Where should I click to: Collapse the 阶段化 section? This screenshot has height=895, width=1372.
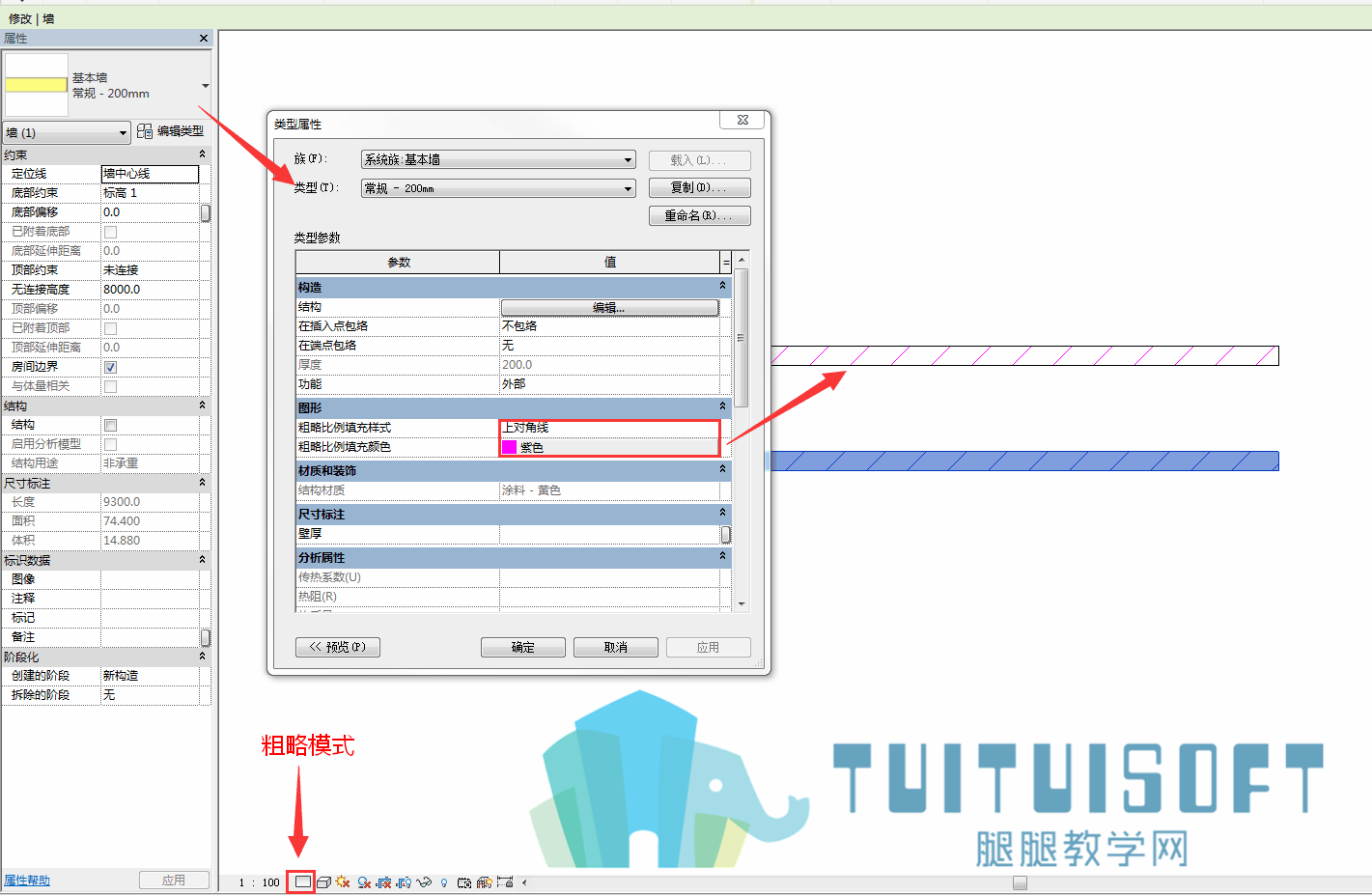(x=202, y=657)
